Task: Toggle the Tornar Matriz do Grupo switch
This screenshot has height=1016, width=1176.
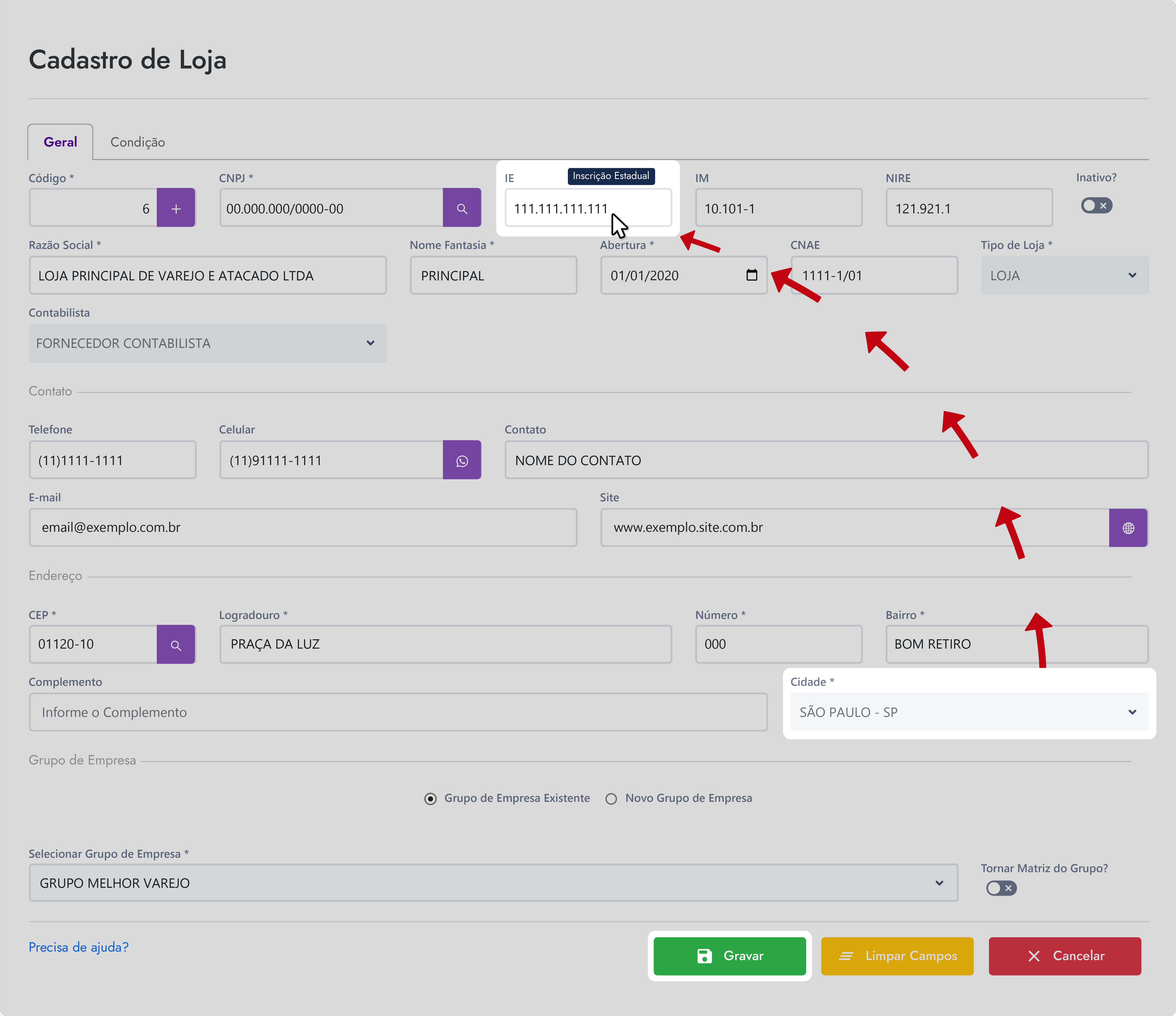Action: click(1001, 888)
